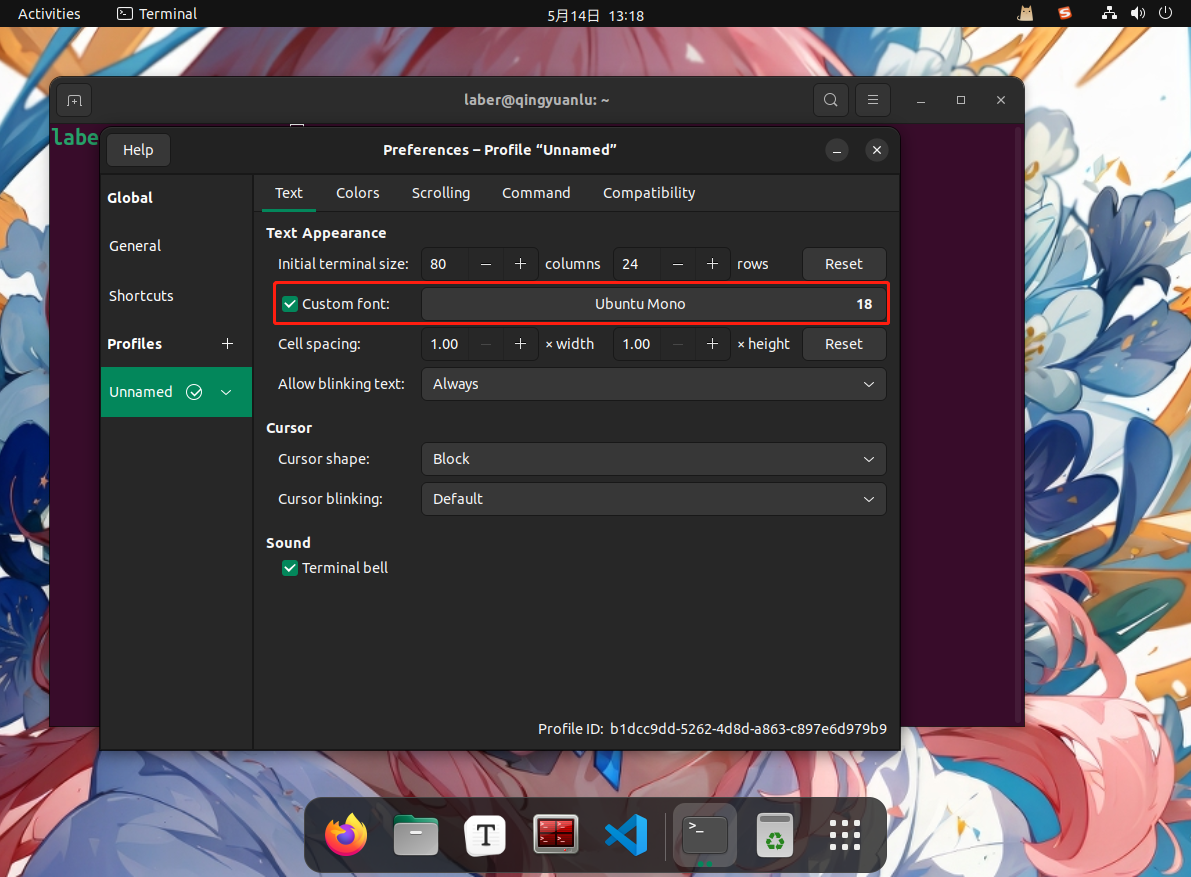
Task: Click default profile checkmark icon on Unnamed
Action: 194,392
